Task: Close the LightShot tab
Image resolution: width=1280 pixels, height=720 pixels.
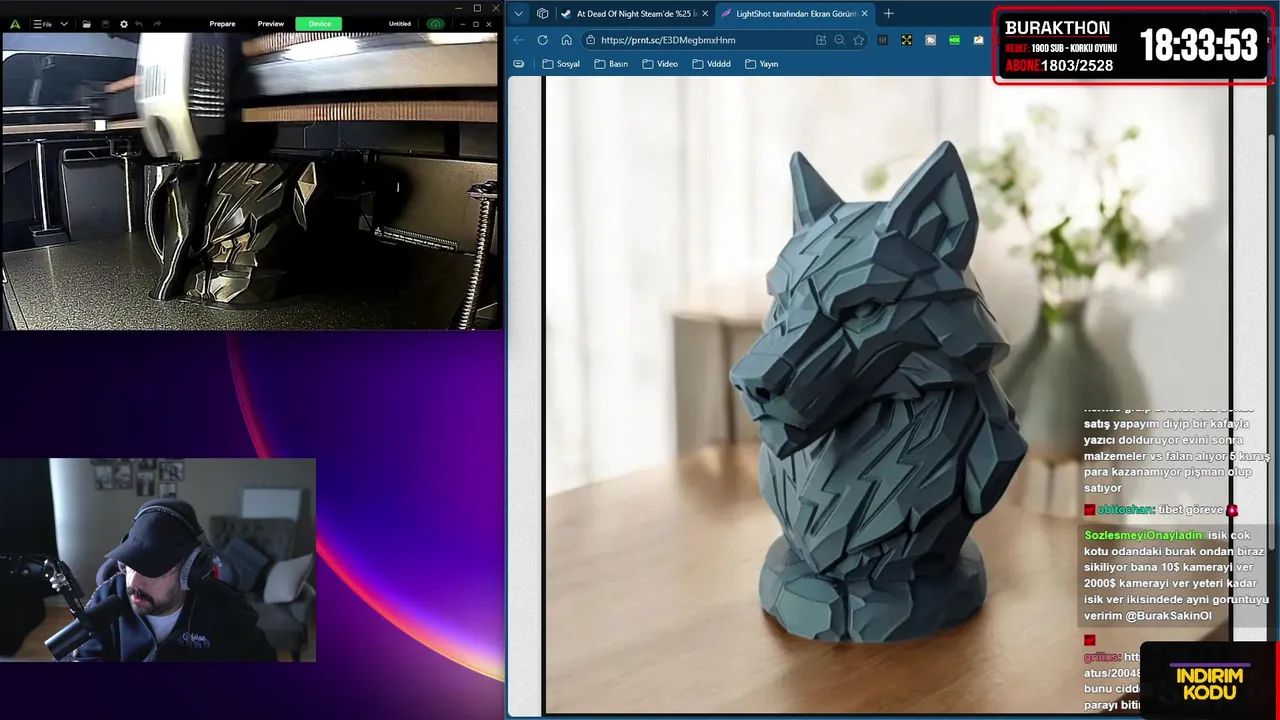Action: click(864, 14)
